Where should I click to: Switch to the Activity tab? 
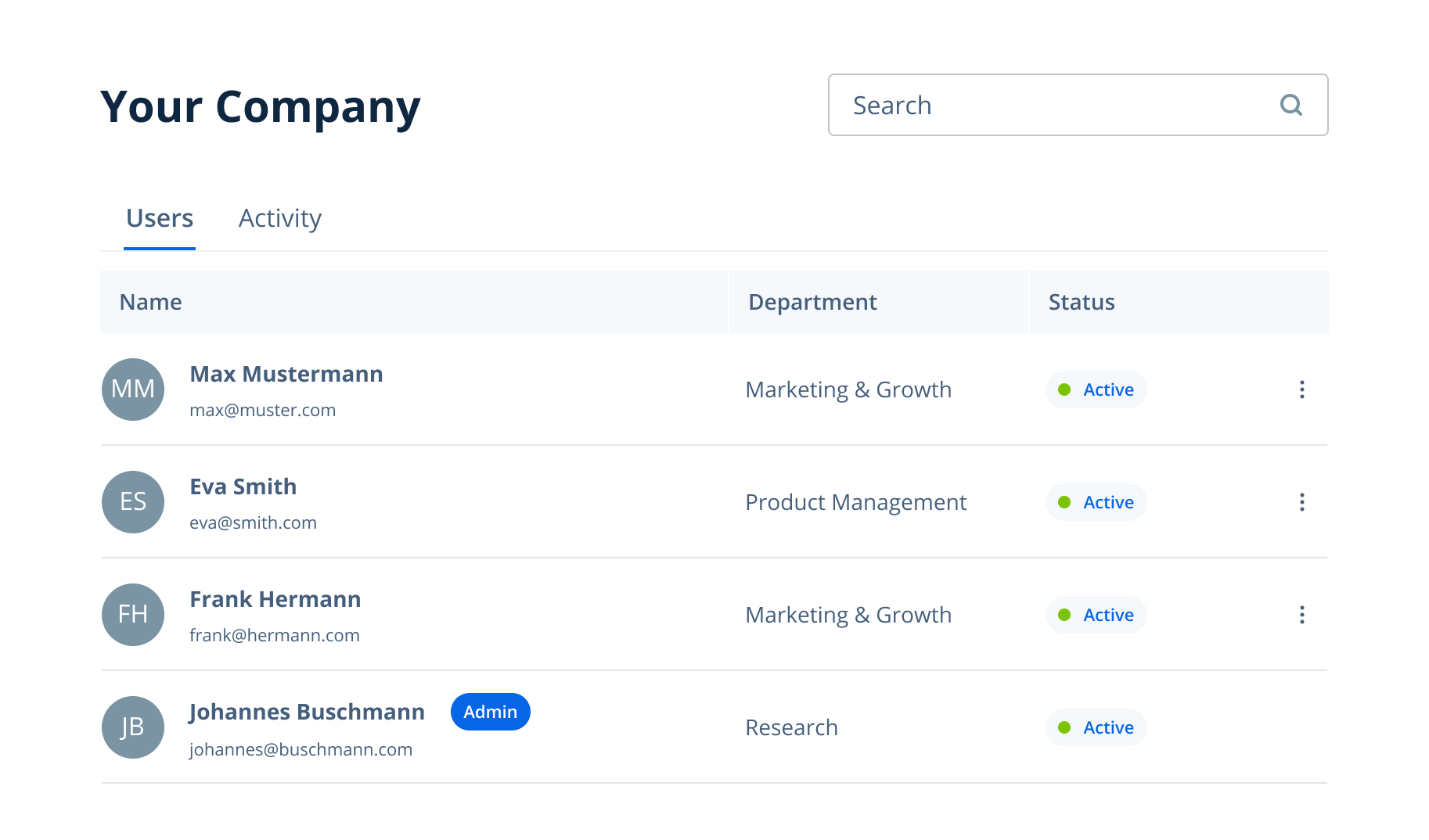pos(279,218)
